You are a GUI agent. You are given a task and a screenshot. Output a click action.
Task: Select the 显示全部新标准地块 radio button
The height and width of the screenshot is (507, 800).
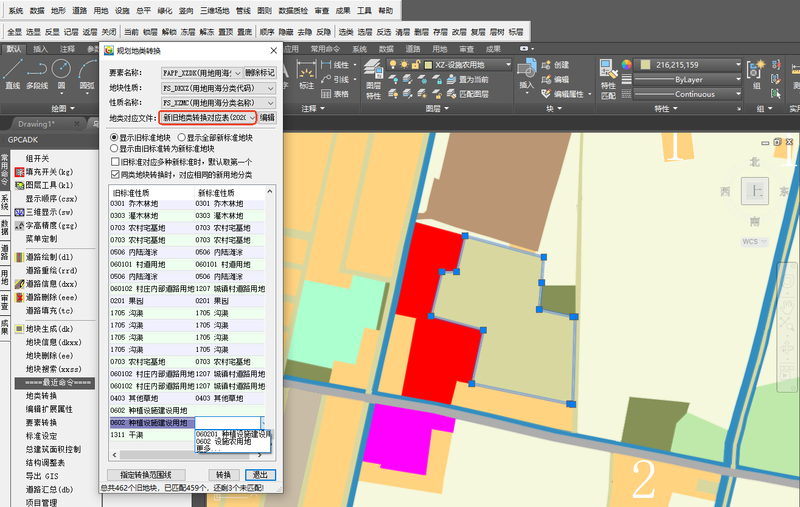point(181,138)
